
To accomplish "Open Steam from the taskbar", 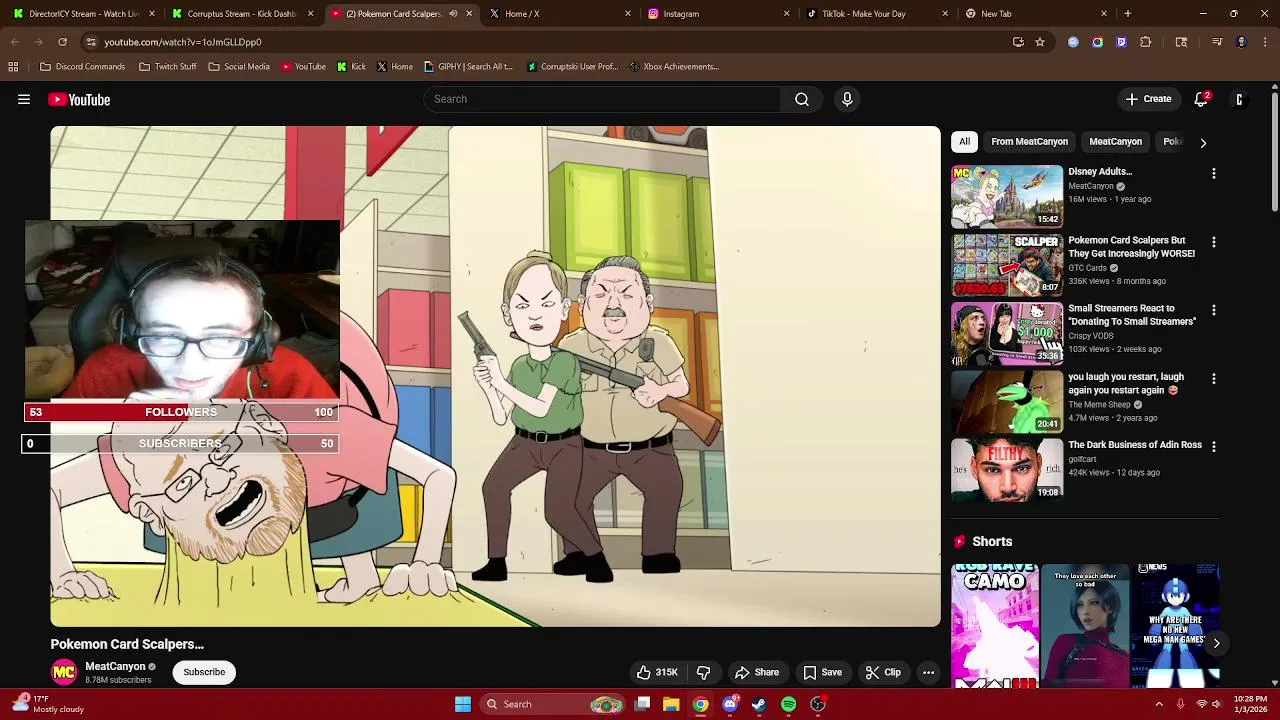I will [759, 704].
